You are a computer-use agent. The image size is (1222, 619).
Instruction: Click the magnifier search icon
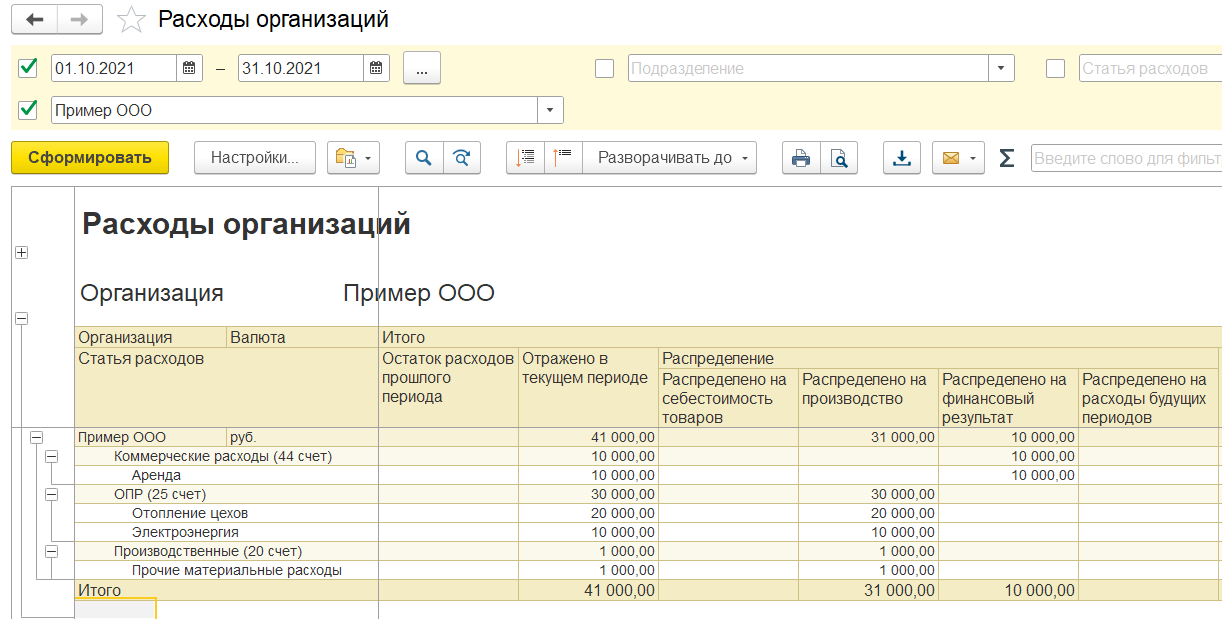[424, 157]
